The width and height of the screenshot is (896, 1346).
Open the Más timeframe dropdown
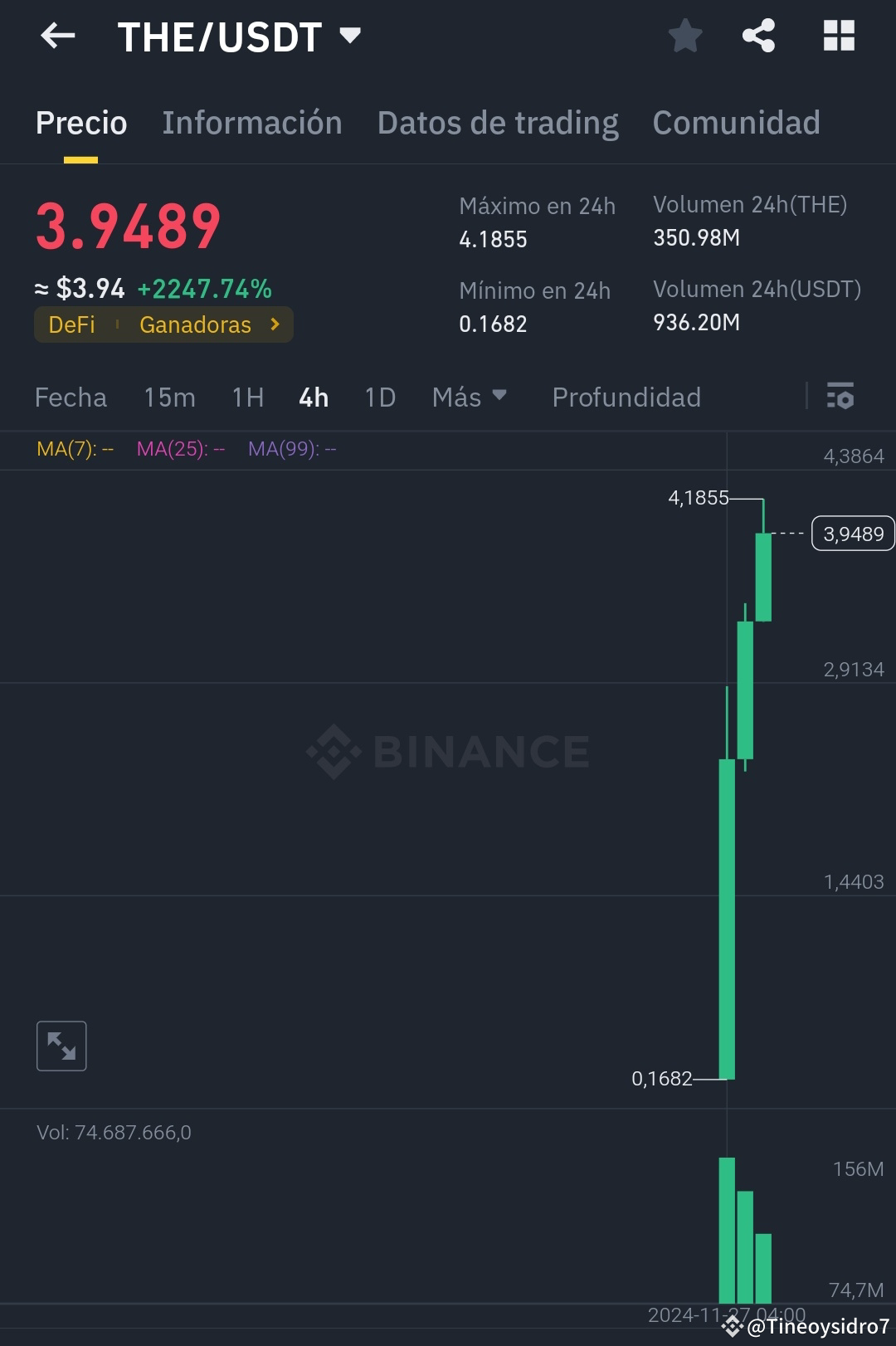point(469,397)
